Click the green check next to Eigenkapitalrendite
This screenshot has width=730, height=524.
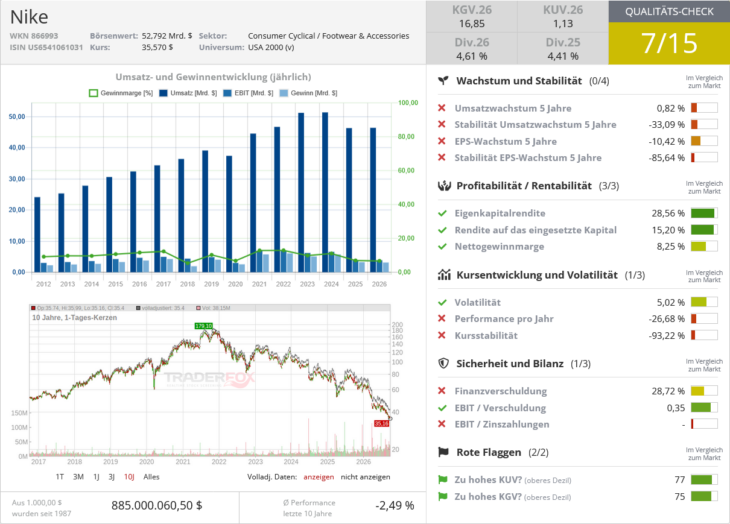[x=442, y=213]
